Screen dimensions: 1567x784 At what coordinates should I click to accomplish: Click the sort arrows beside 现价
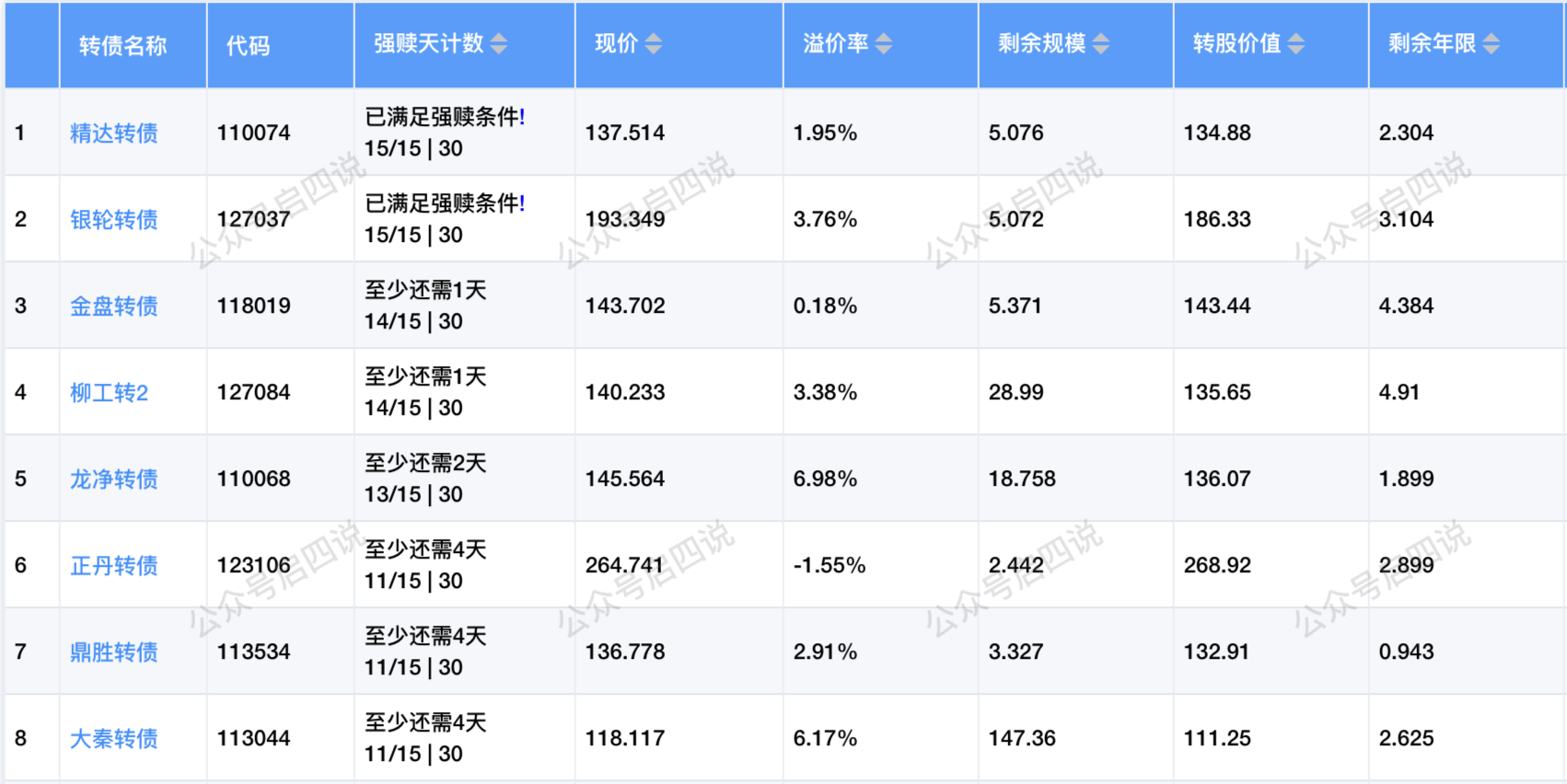click(x=654, y=43)
